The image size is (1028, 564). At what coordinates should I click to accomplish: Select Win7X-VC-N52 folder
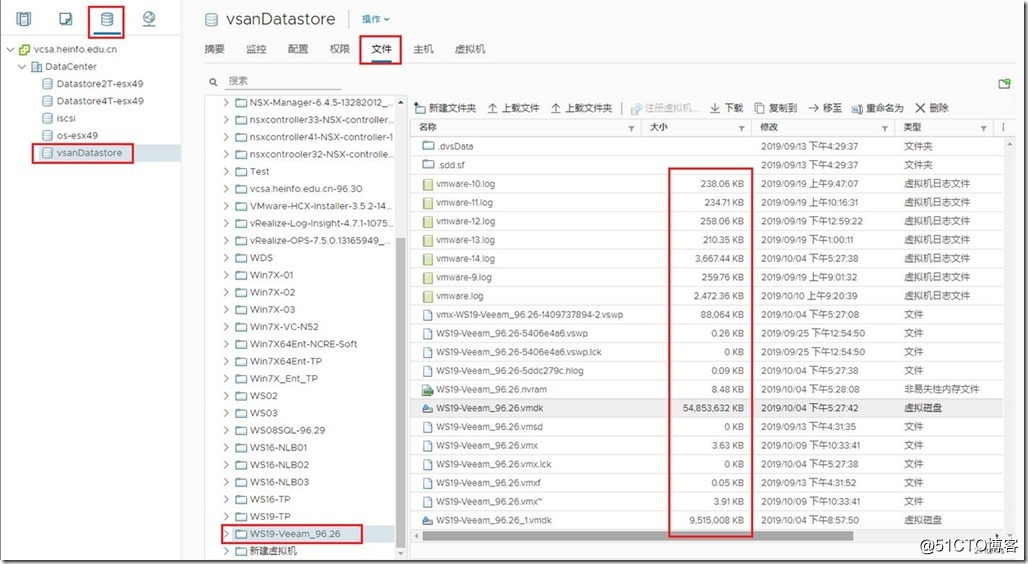coord(284,327)
